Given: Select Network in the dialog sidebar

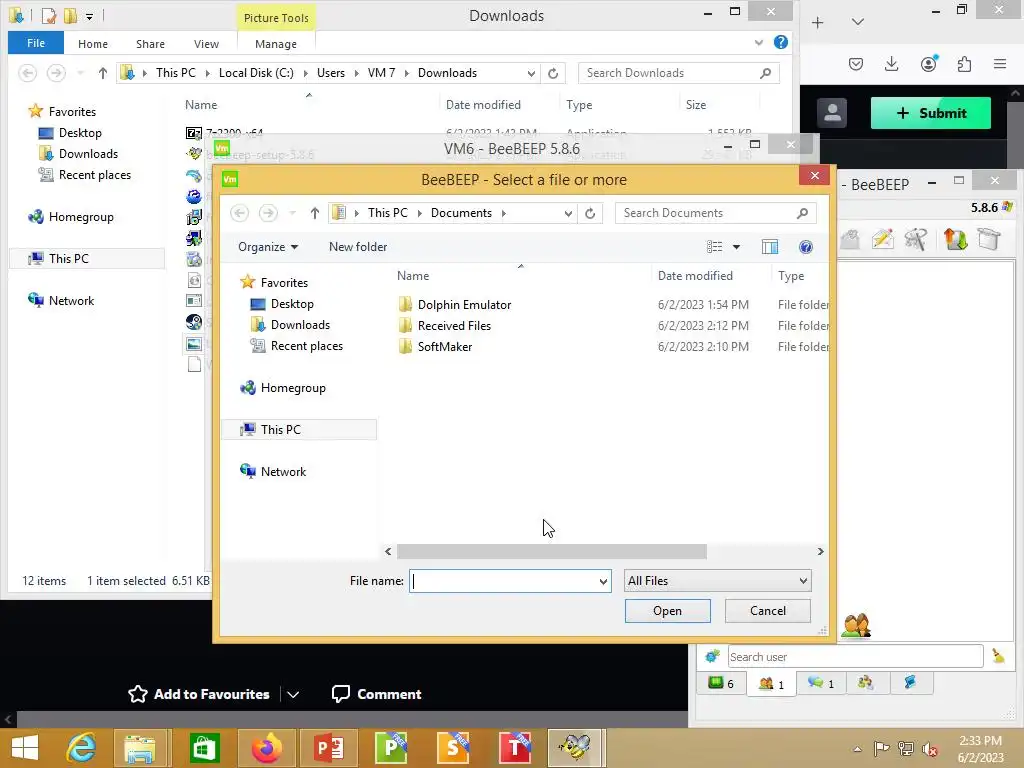Looking at the screenshot, I should 283,472.
